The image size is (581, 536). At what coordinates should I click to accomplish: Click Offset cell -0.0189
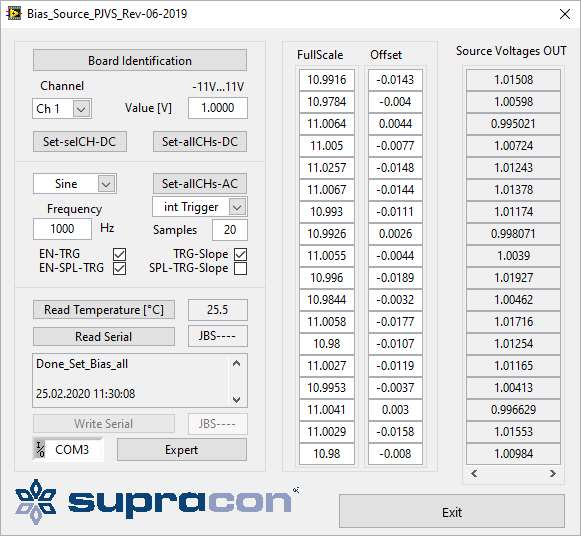tap(395, 277)
